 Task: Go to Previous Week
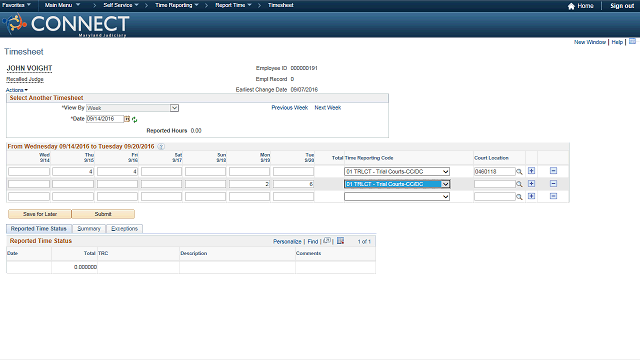click(290, 108)
